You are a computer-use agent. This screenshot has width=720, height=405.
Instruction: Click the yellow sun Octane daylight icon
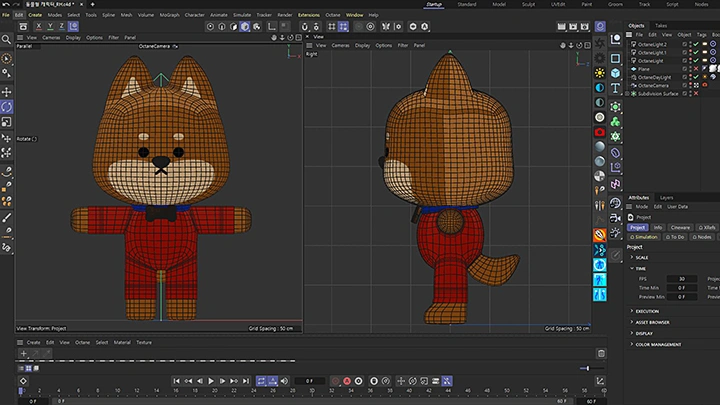pyautogui.click(x=600, y=73)
